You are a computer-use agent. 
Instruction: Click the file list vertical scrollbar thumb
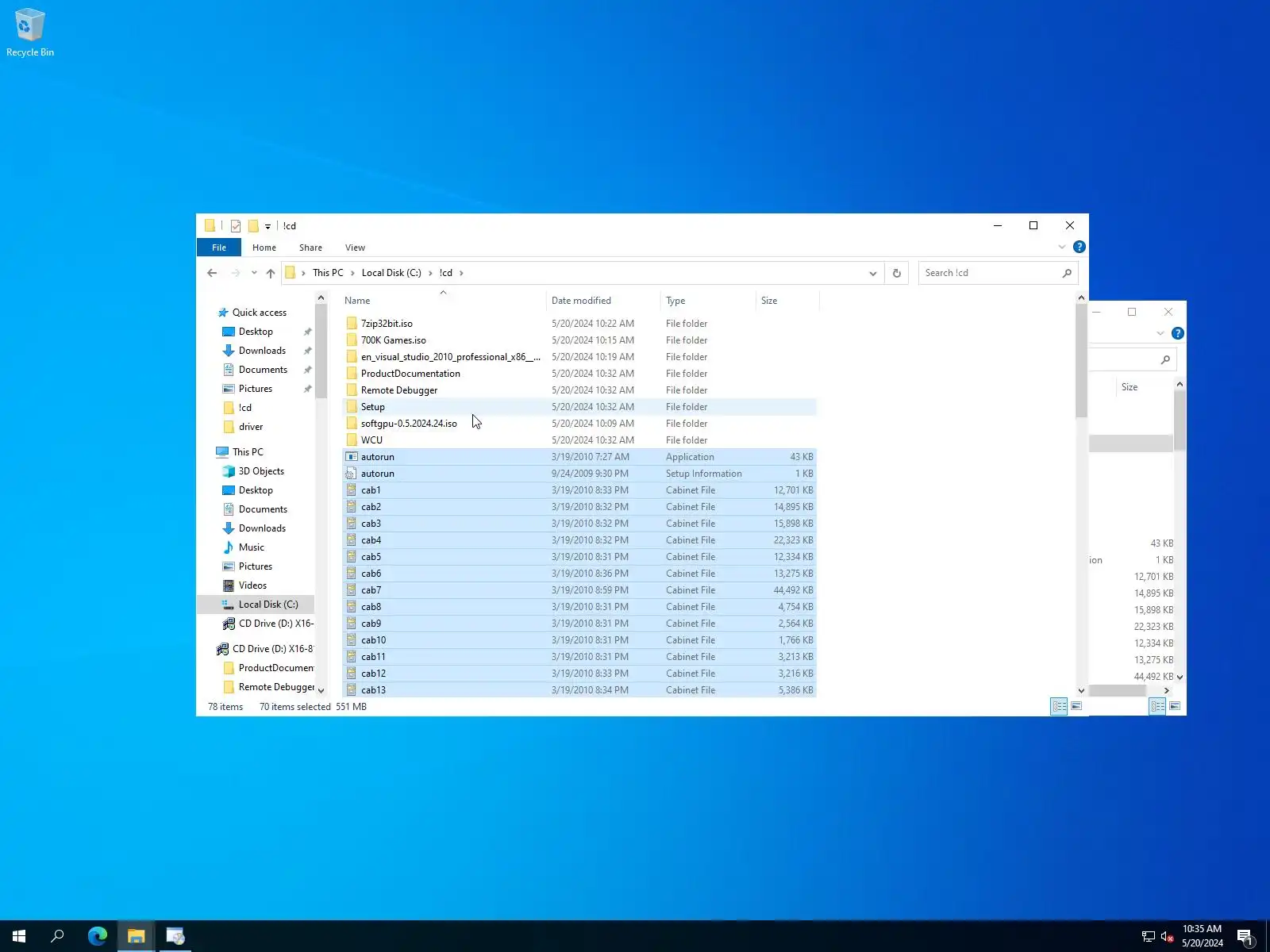(x=1081, y=359)
